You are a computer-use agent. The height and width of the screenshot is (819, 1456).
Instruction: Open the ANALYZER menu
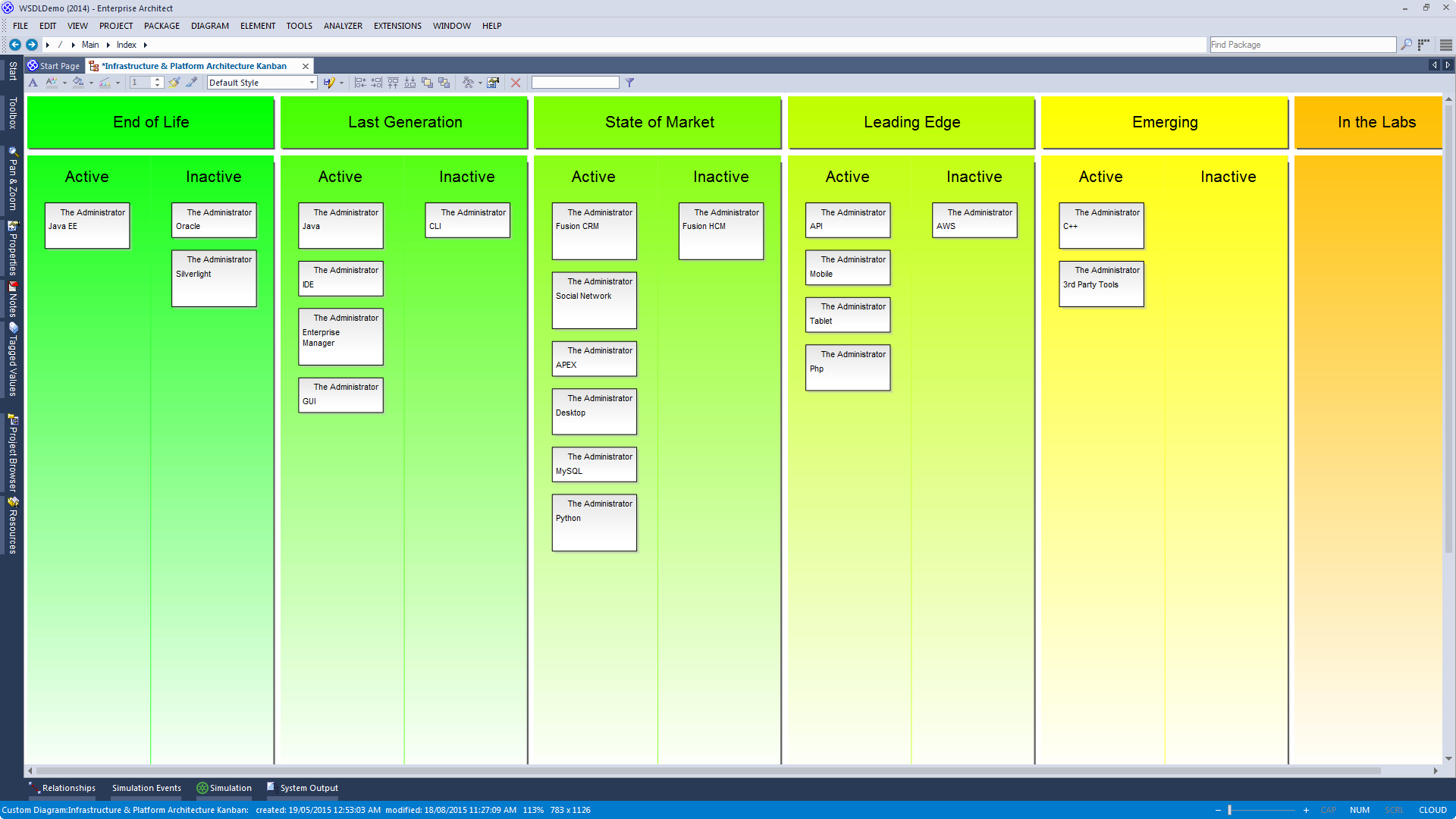click(343, 26)
